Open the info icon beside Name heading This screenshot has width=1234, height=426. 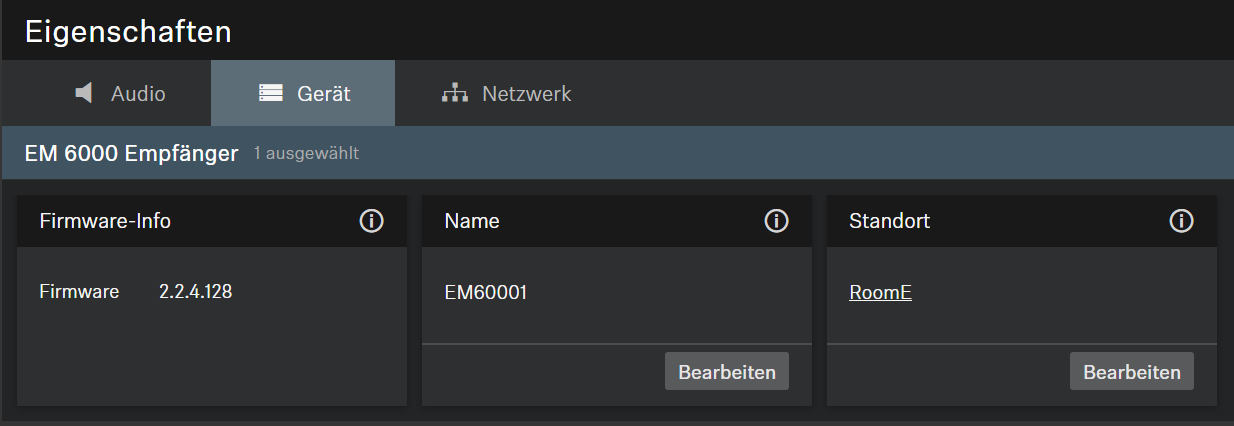coord(776,221)
